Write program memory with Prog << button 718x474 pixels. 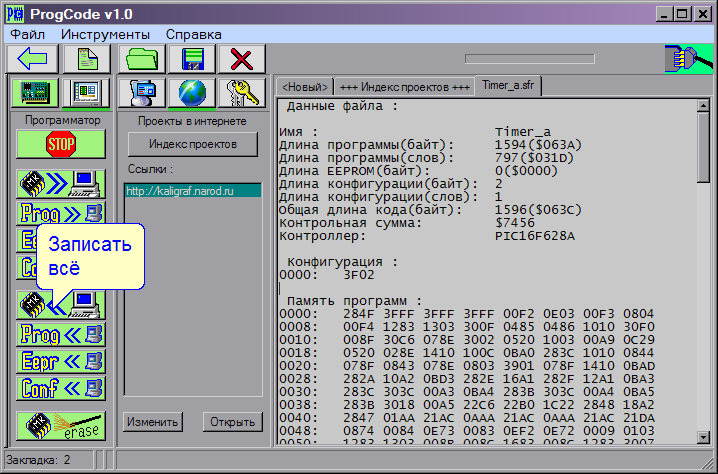click(61, 334)
